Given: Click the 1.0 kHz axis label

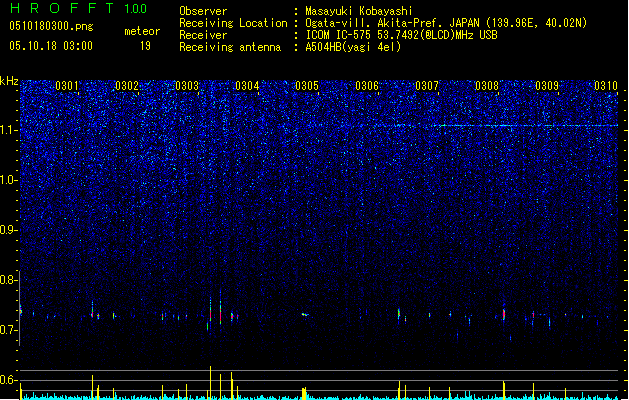Looking at the screenshot, I should click(x=9, y=180).
